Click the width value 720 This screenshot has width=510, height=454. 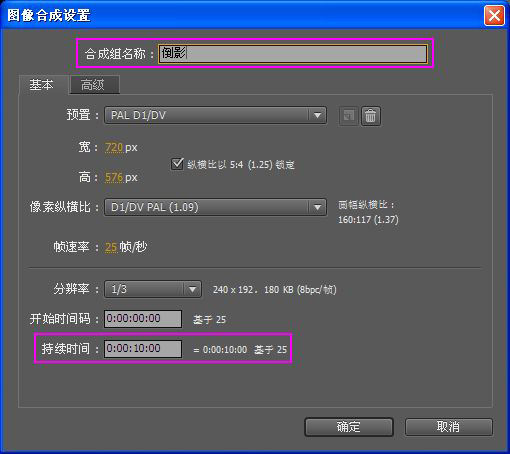(x=114, y=147)
